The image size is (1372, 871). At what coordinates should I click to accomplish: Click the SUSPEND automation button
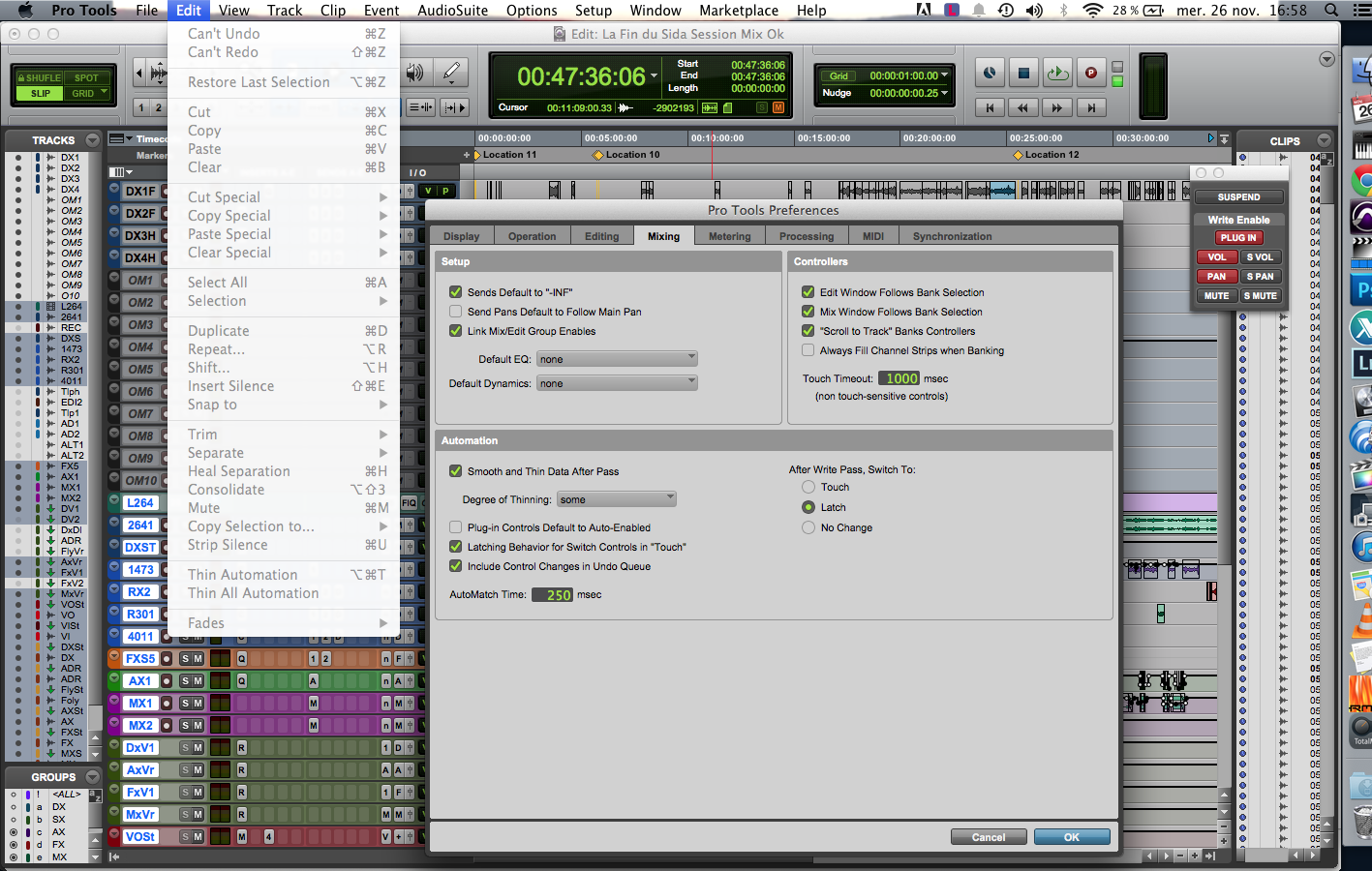click(1238, 197)
